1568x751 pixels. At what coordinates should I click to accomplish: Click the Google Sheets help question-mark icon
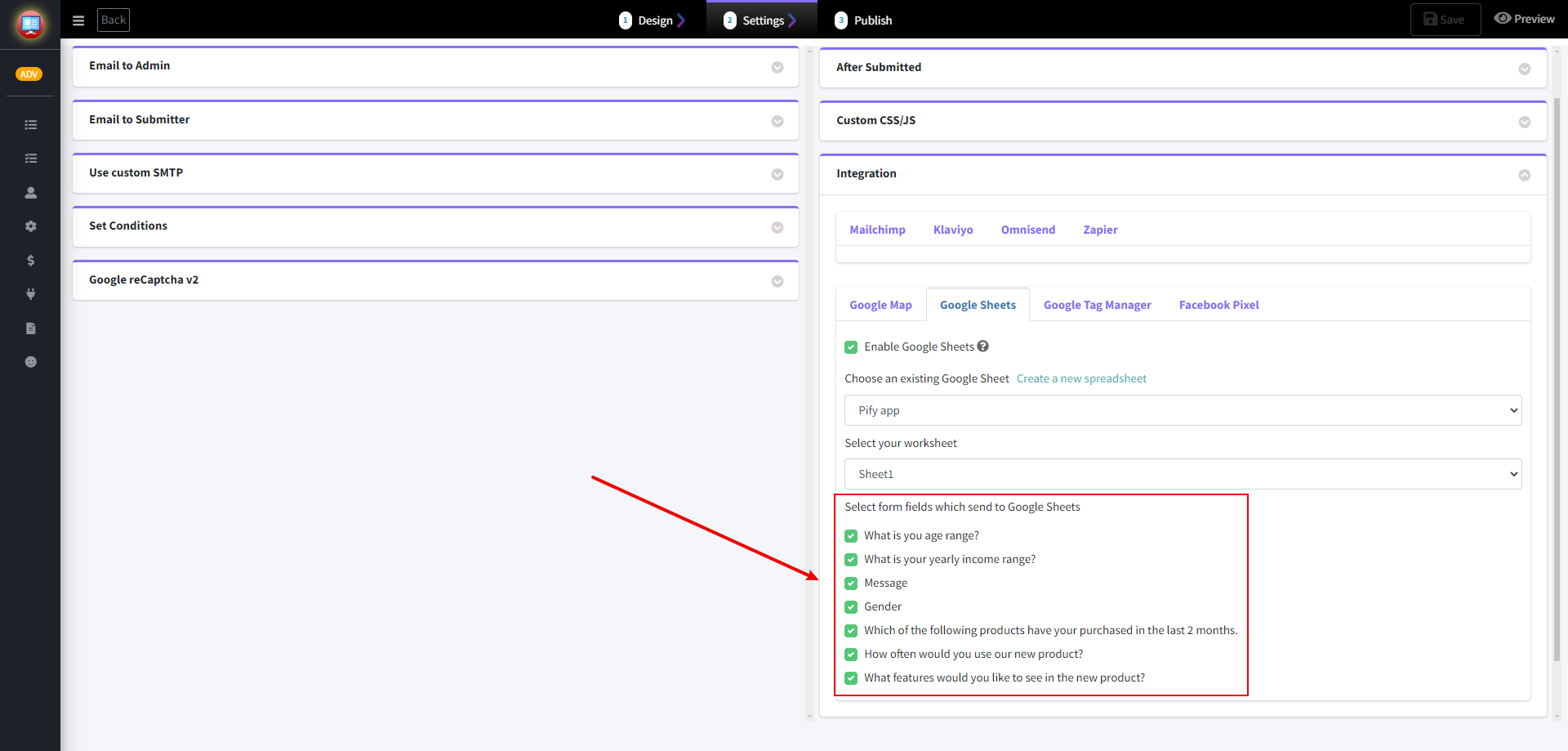pyautogui.click(x=983, y=346)
